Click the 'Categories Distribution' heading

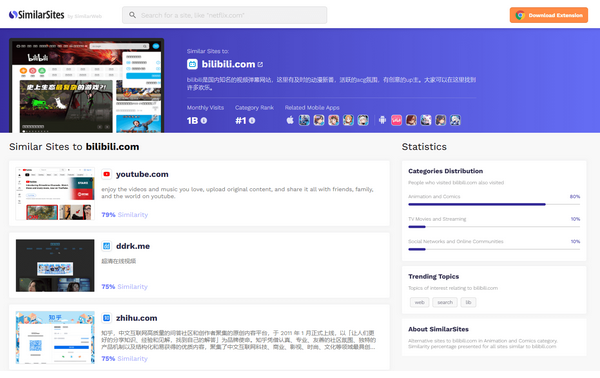point(445,171)
